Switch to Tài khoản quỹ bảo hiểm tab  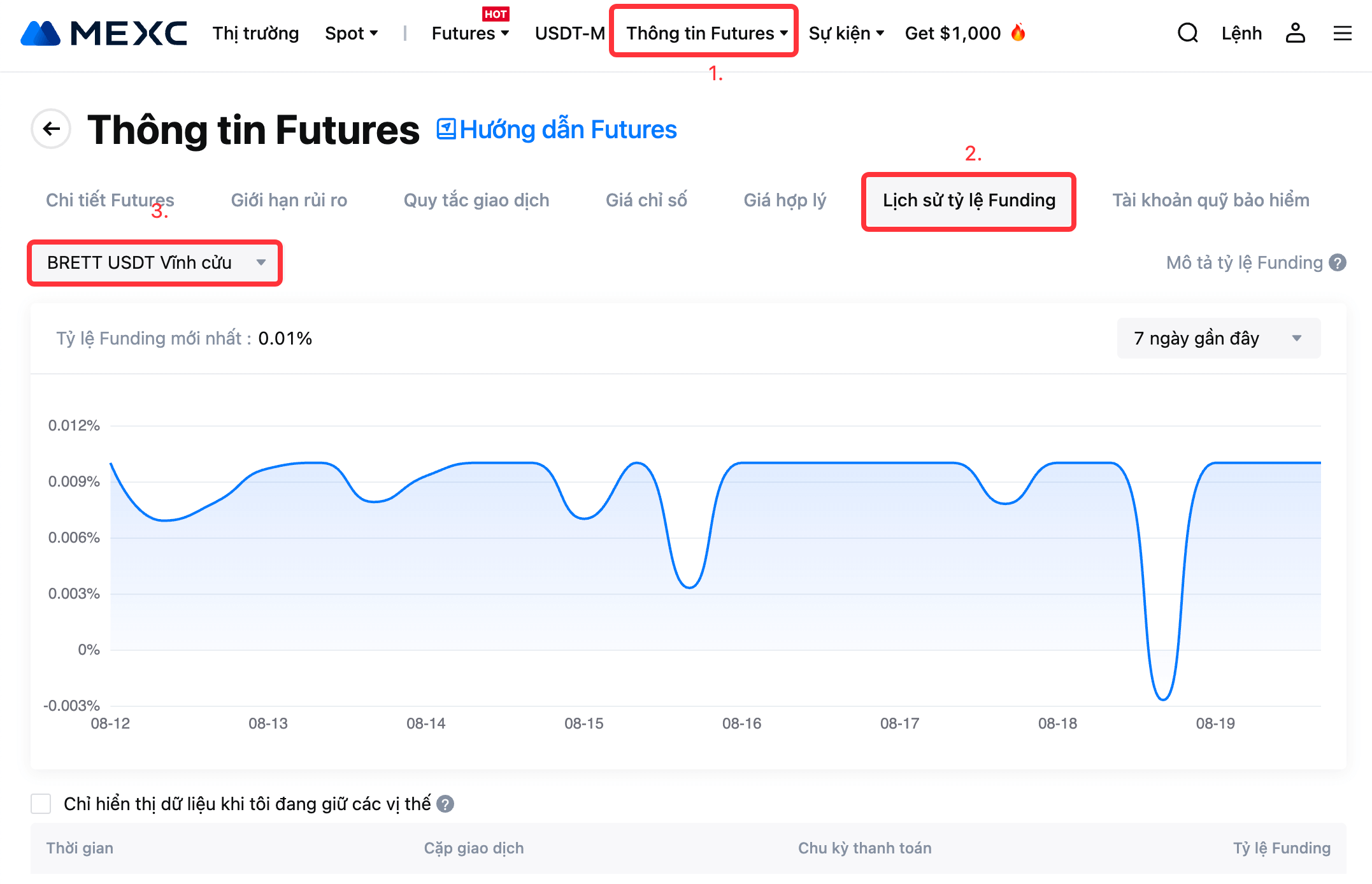coord(1210,200)
